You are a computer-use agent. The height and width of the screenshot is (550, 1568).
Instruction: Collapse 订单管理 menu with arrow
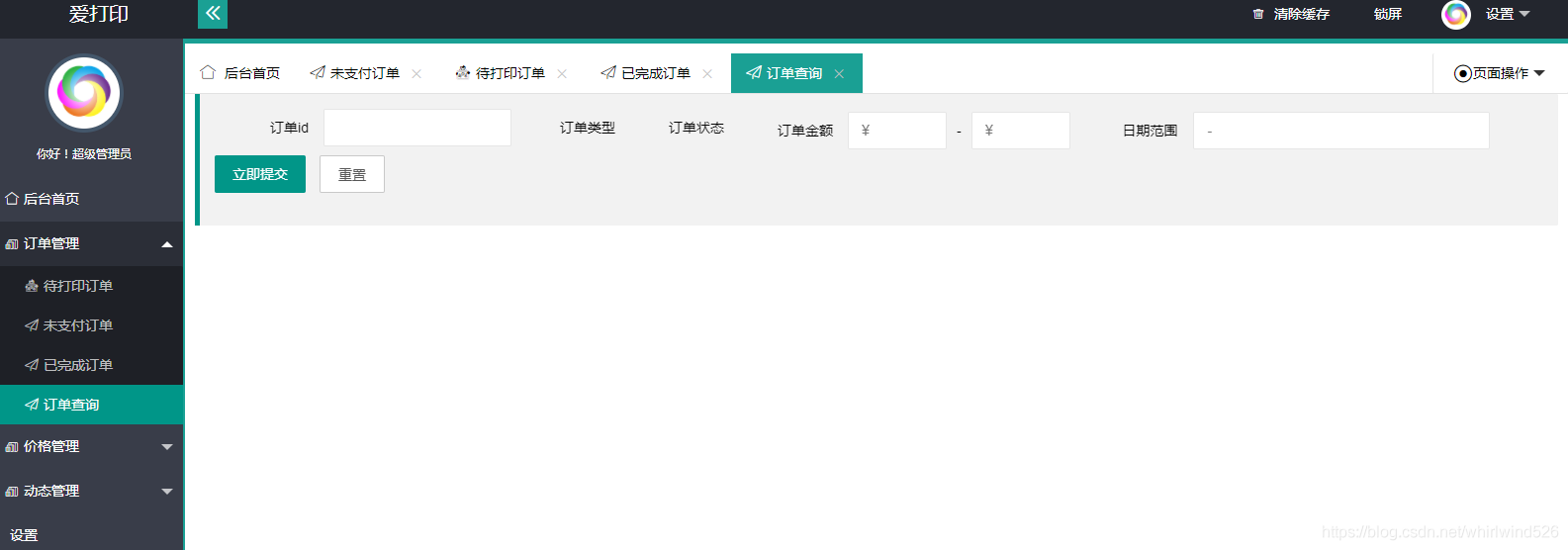point(167,244)
